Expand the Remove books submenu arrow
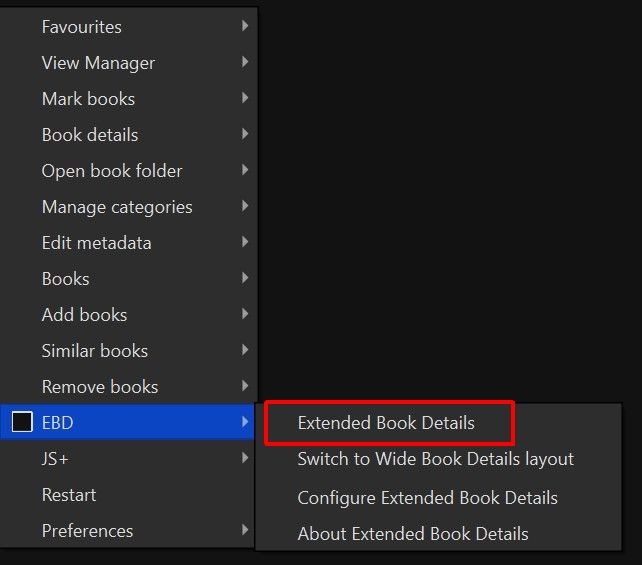Viewport: 642px width, 565px height. click(x=245, y=387)
